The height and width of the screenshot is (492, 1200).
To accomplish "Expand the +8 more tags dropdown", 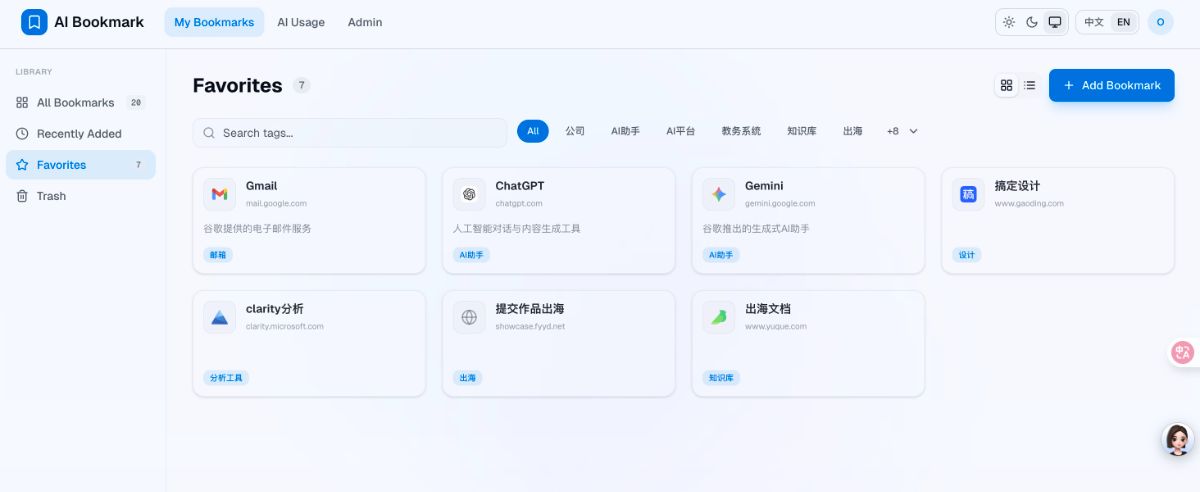I will tap(902, 131).
